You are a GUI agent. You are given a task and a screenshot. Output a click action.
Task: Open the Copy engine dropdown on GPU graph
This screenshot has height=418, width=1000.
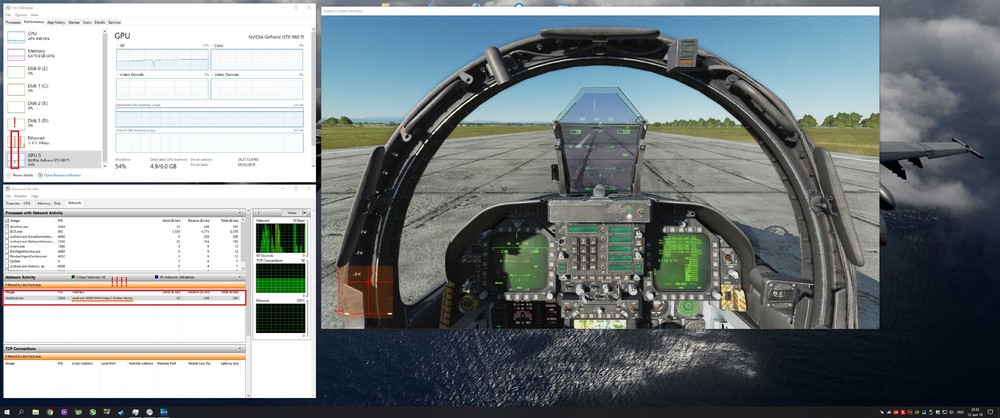pyautogui.click(x=218, y=46)
